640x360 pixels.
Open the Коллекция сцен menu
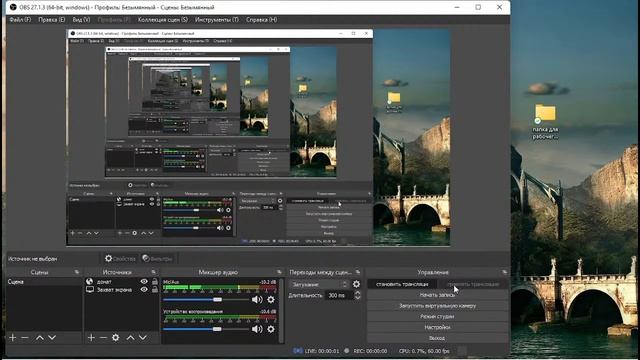pyautogui.click(x=163, y=20)
